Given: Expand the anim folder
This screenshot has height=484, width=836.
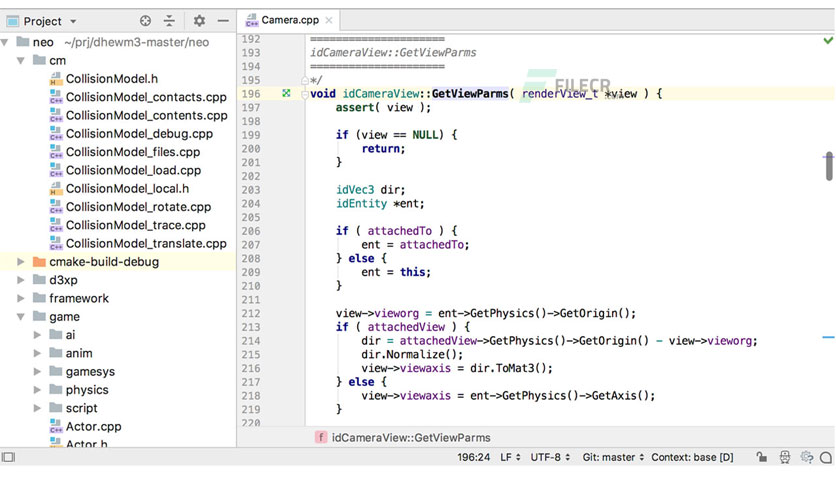Looking at the screenshot, I should point(37,353).
